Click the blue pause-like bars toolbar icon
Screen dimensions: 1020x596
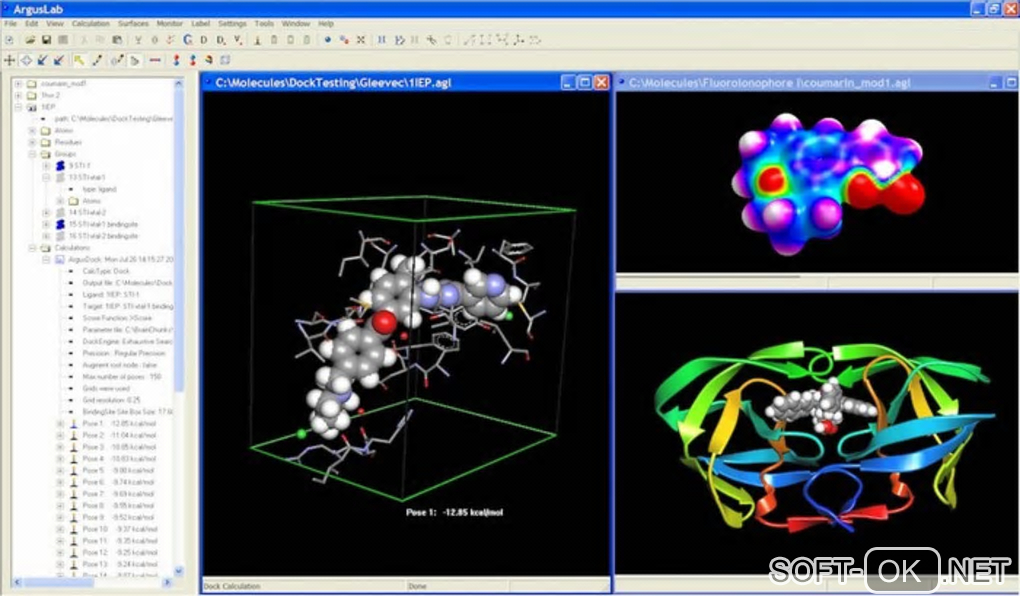(x=382, y=40)
